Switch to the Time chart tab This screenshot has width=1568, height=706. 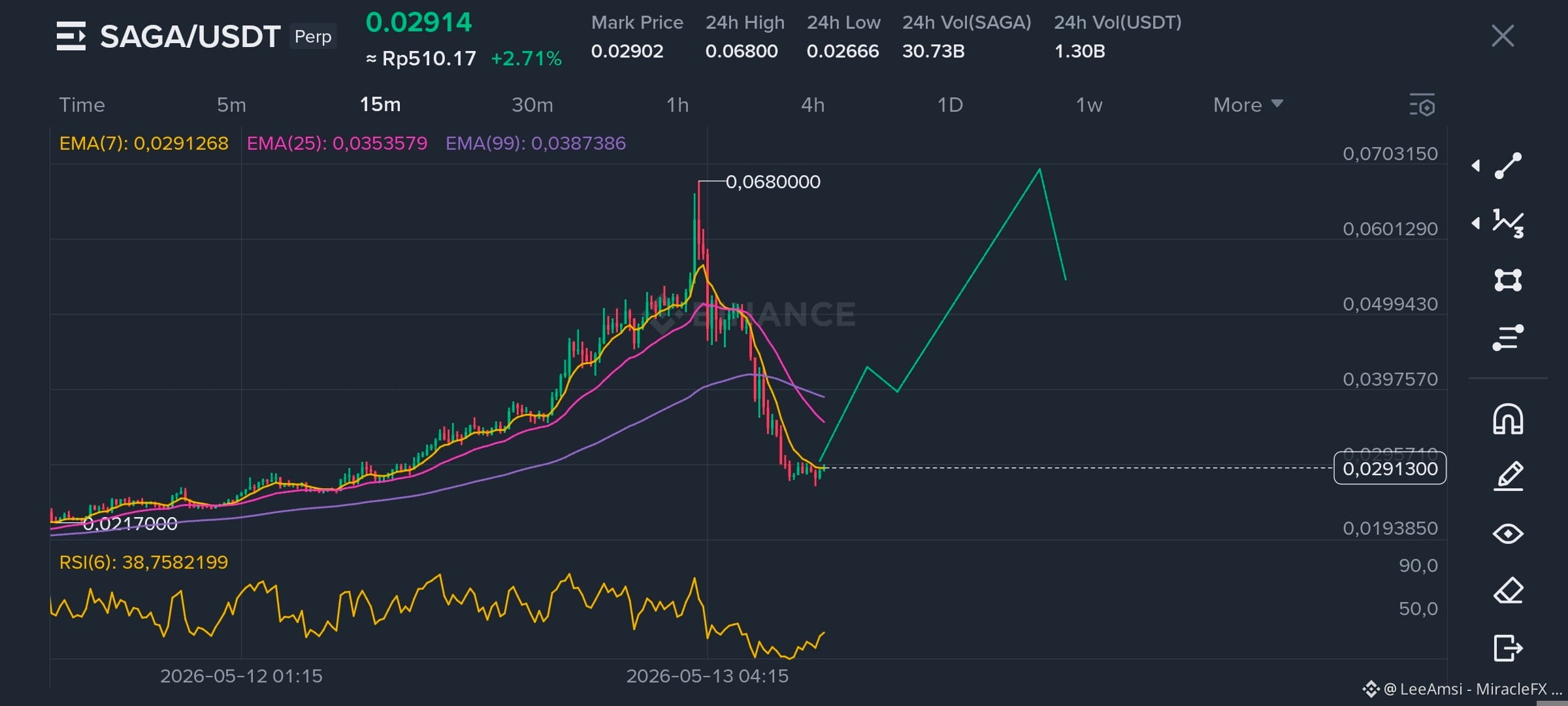pyautogui.click(x=82, y=105)
